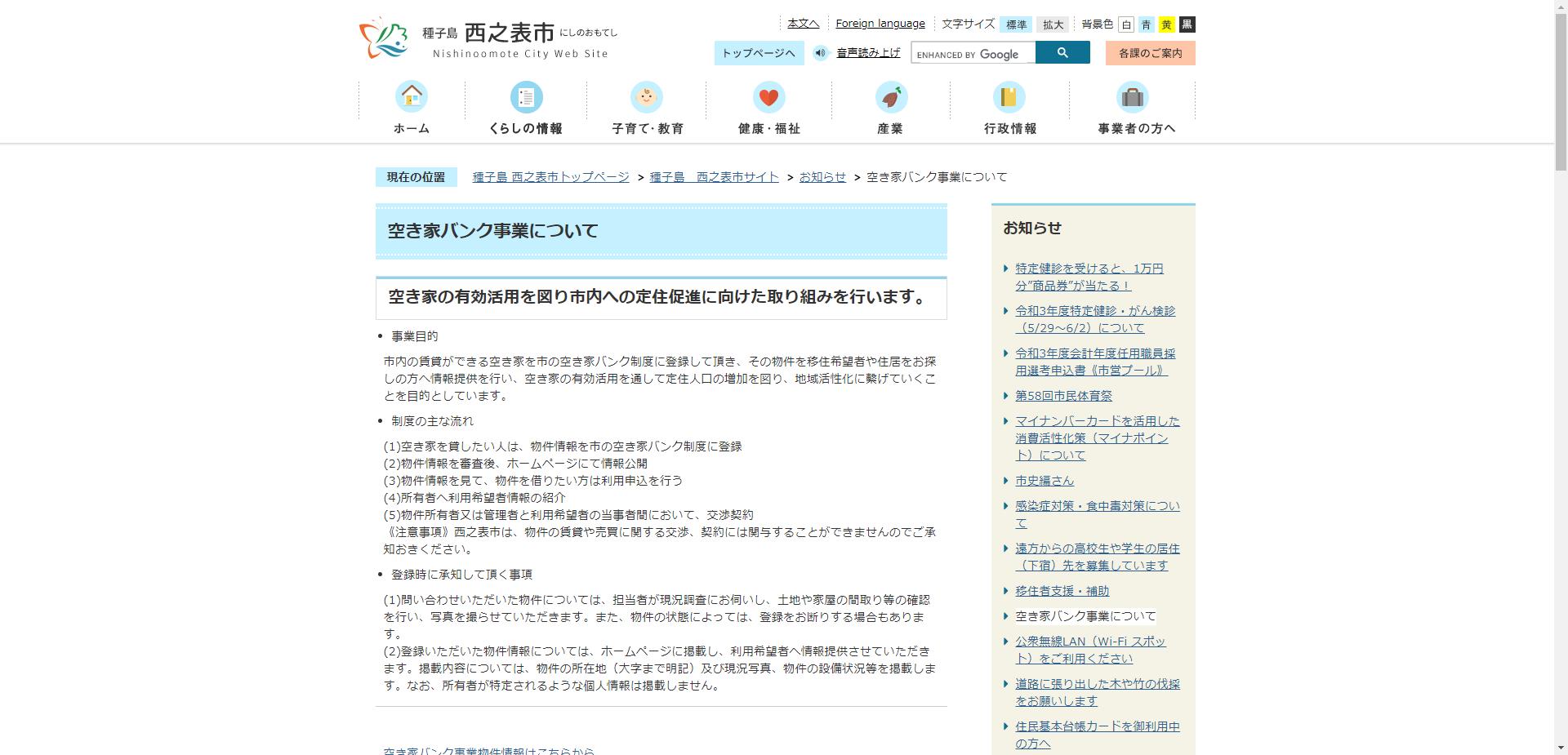Click the speaker icon beside 音声読み上げ
This screenshot has width=1568, height=755.
[821, 52]
